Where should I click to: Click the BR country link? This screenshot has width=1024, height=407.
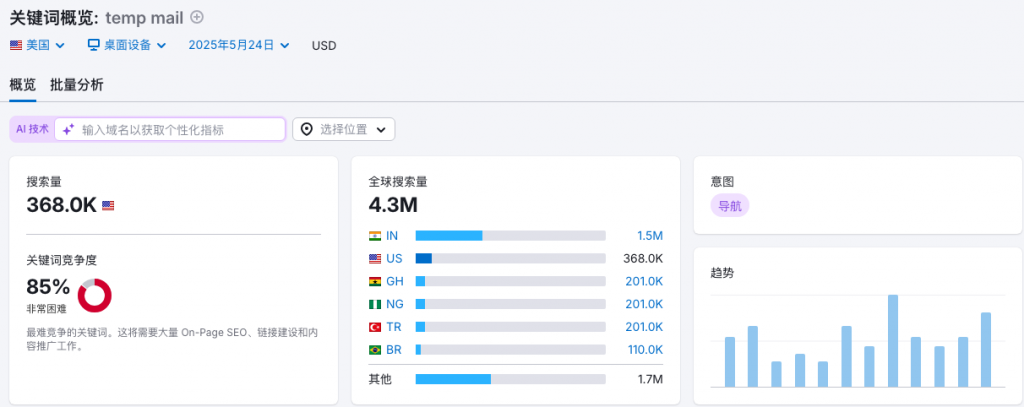(x=394, y=350)
